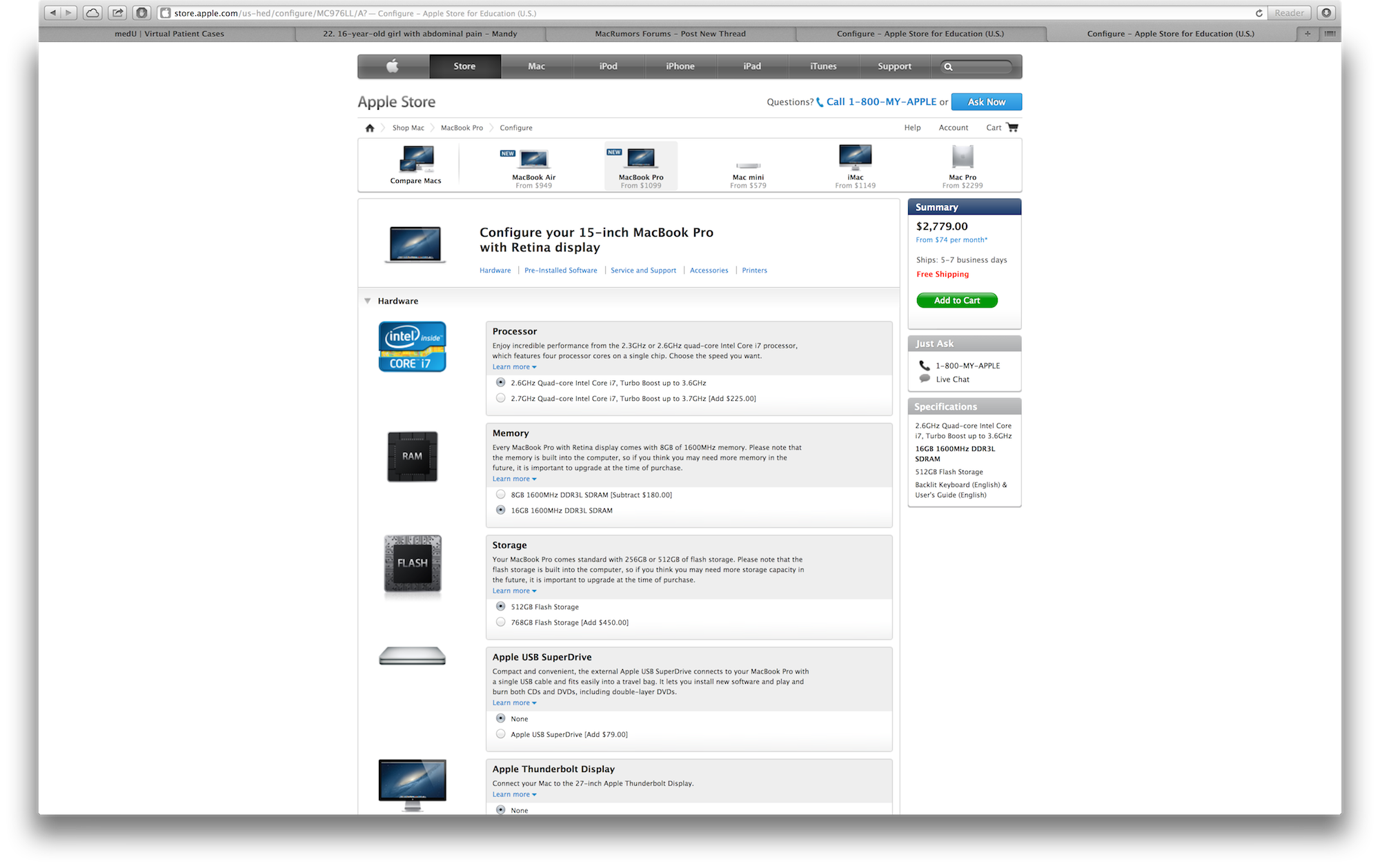
Task: Select the iMac product icon
Action: 856,157
